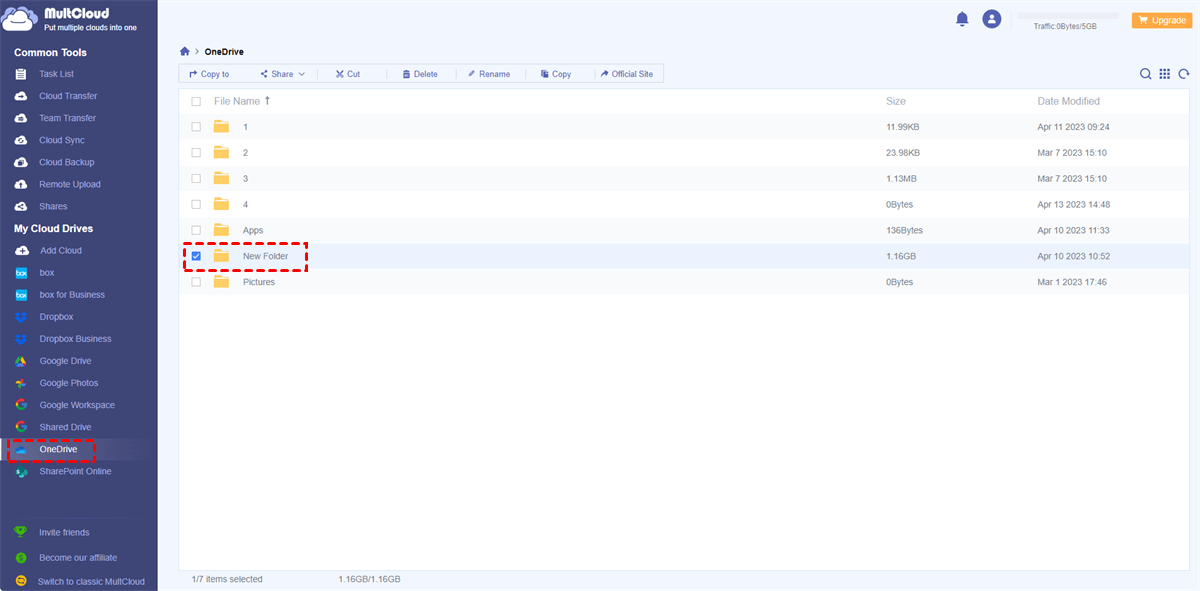Screen dimensions: 1200x591
Task: Click the Rename toolbar button
Action: pyautogui.click(x=488, y=74)
